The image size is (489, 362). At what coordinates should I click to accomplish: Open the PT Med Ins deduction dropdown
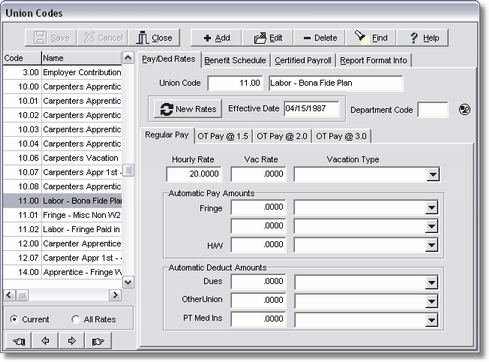431,320
